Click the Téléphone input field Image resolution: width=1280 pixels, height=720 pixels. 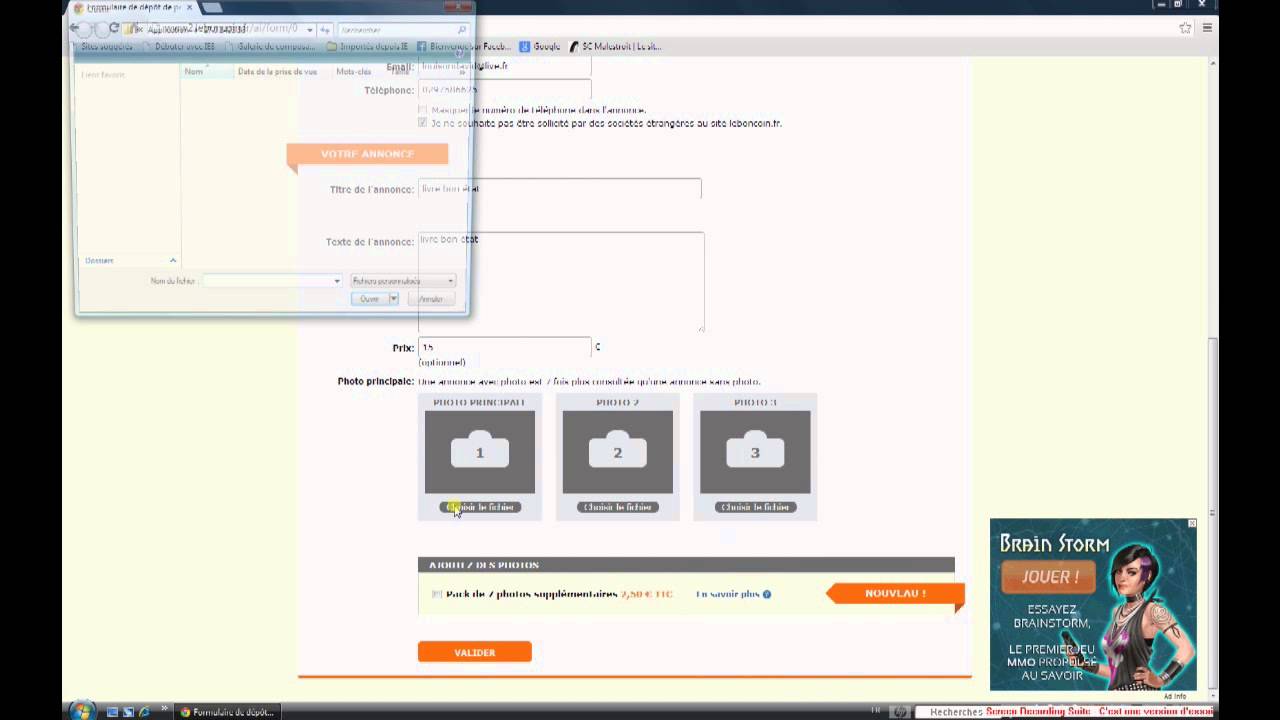(505, 90)
